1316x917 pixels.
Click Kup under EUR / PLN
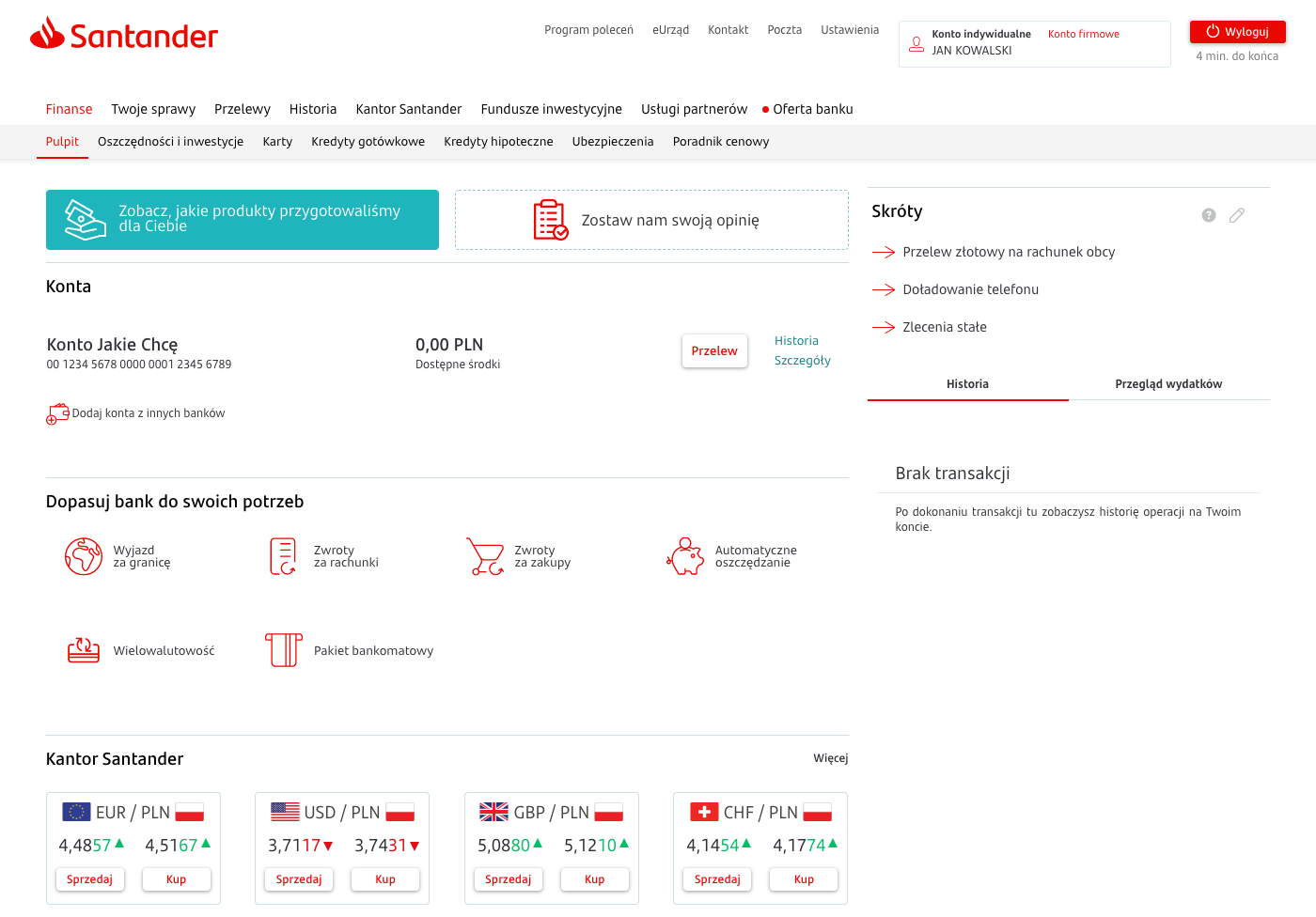tap(176, 879)
